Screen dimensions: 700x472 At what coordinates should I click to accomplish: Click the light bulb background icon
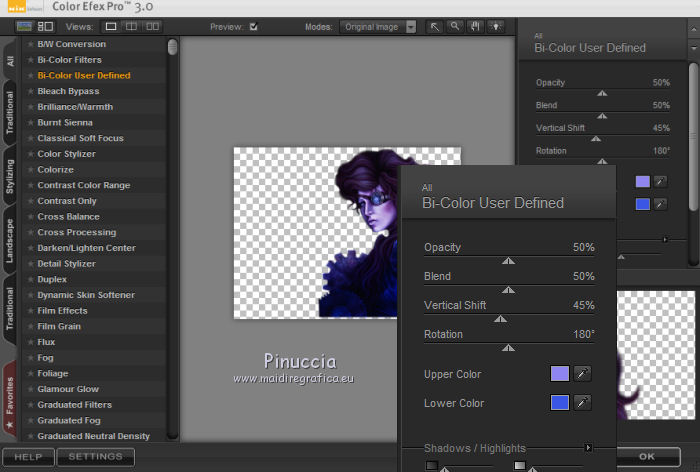496,26
